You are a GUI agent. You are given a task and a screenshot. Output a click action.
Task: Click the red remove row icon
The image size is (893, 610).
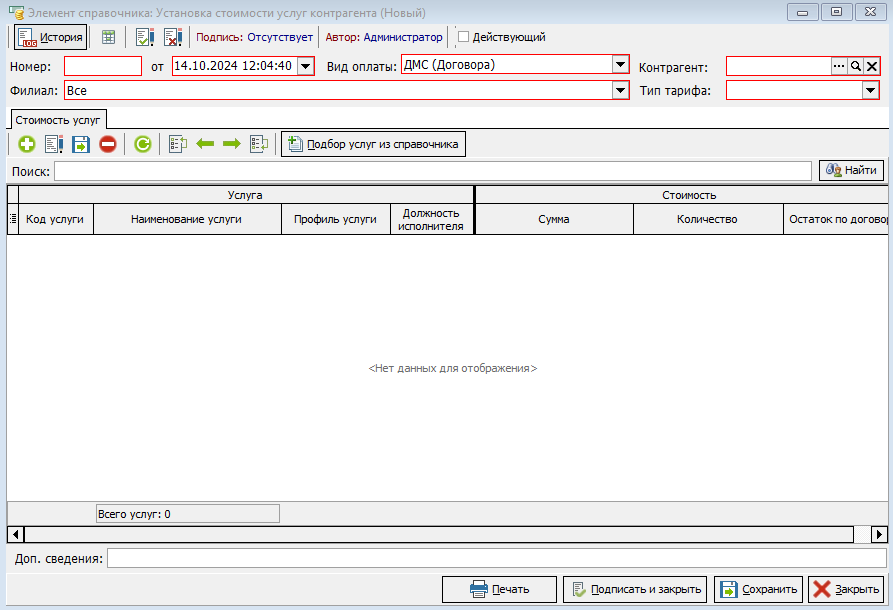pos(107,144)
